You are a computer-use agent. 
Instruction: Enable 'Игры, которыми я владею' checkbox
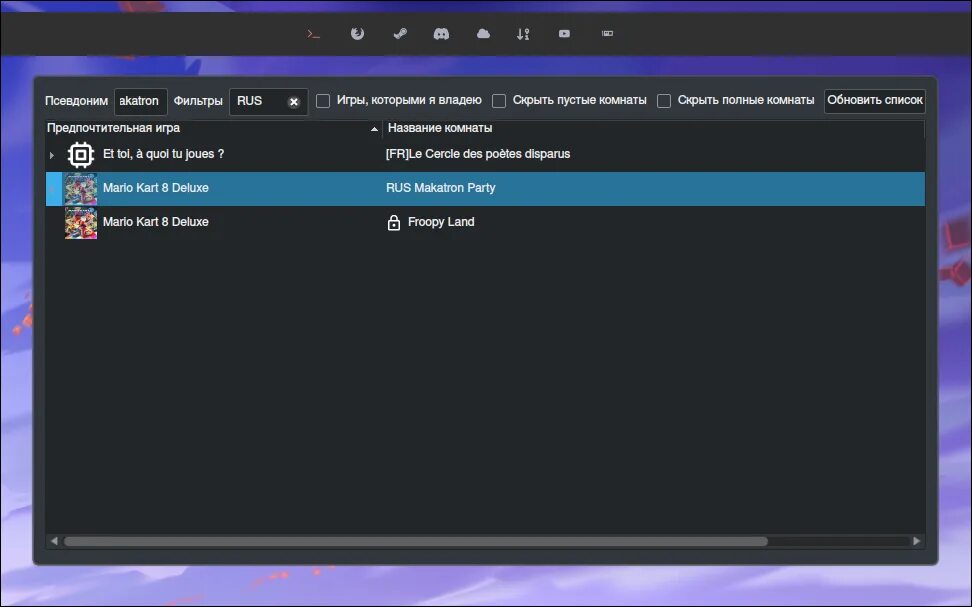pos(323,101)
